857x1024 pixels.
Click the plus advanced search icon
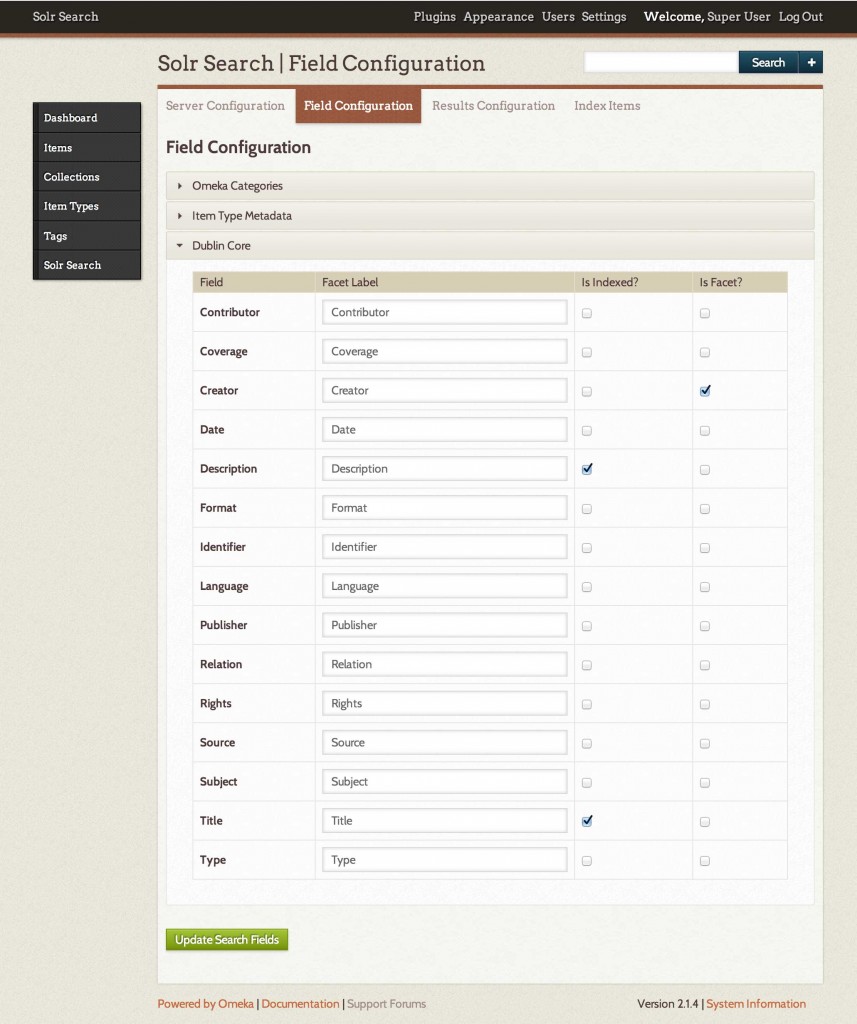click(811, 63)
